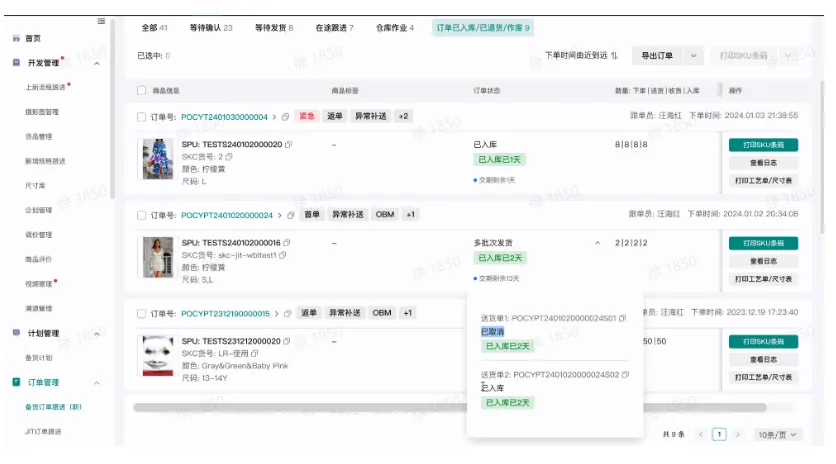The width and height of the screenshot is (836, 464).
Task: Copy SKC number 2 in first order
Action: (229, 157)
